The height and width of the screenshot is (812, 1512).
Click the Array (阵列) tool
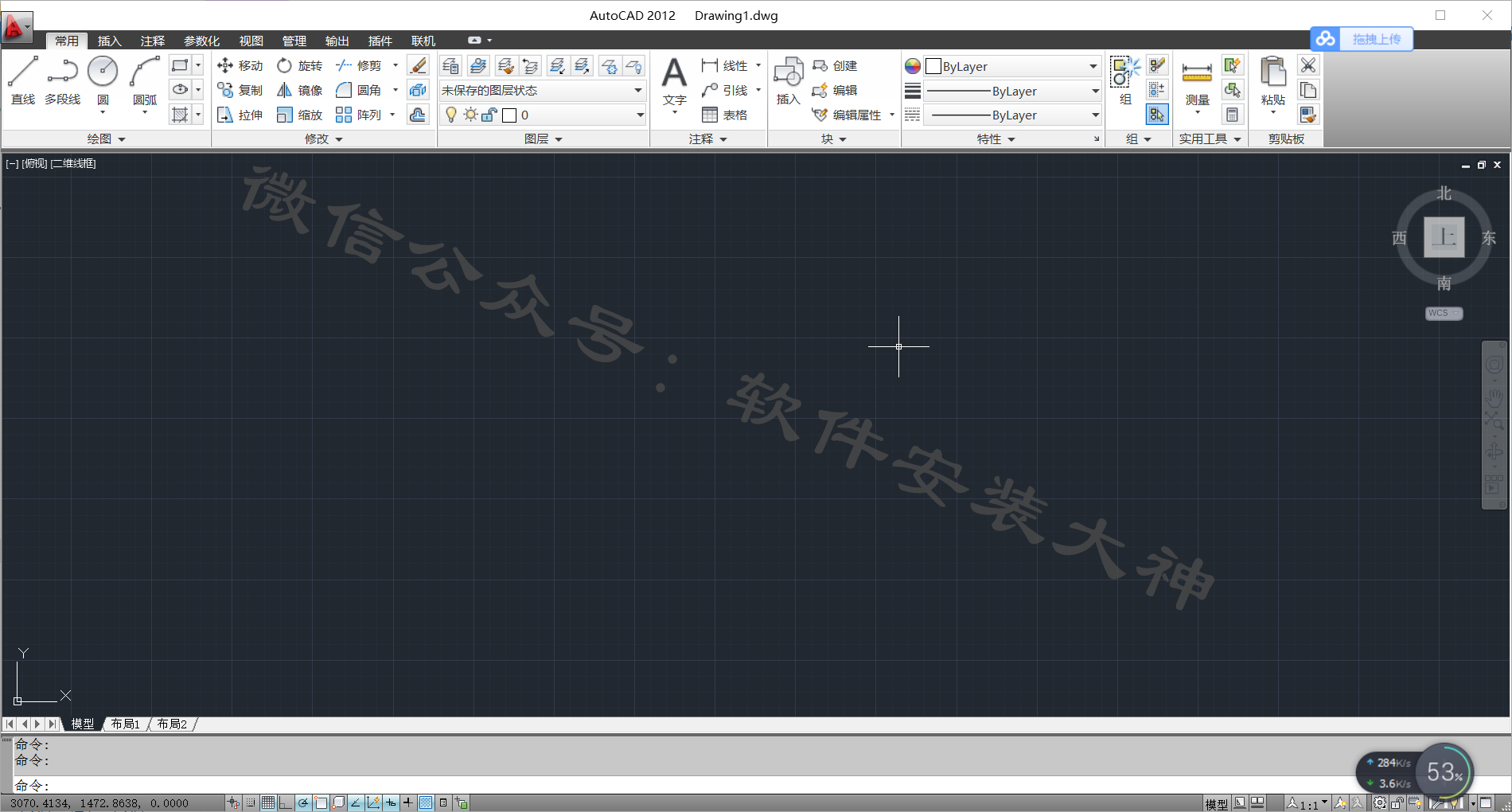[359, 115]
